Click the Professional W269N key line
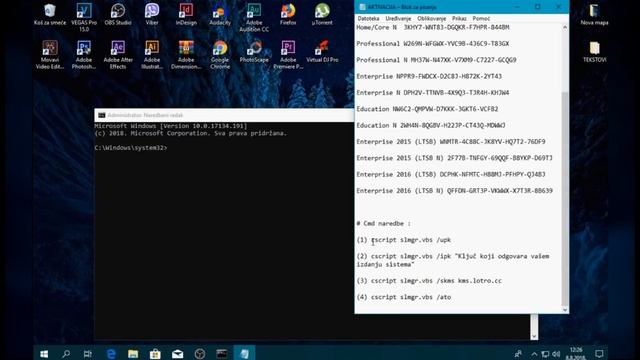Image resolution: width=640 pixels, height=360 pixels. 433,44
